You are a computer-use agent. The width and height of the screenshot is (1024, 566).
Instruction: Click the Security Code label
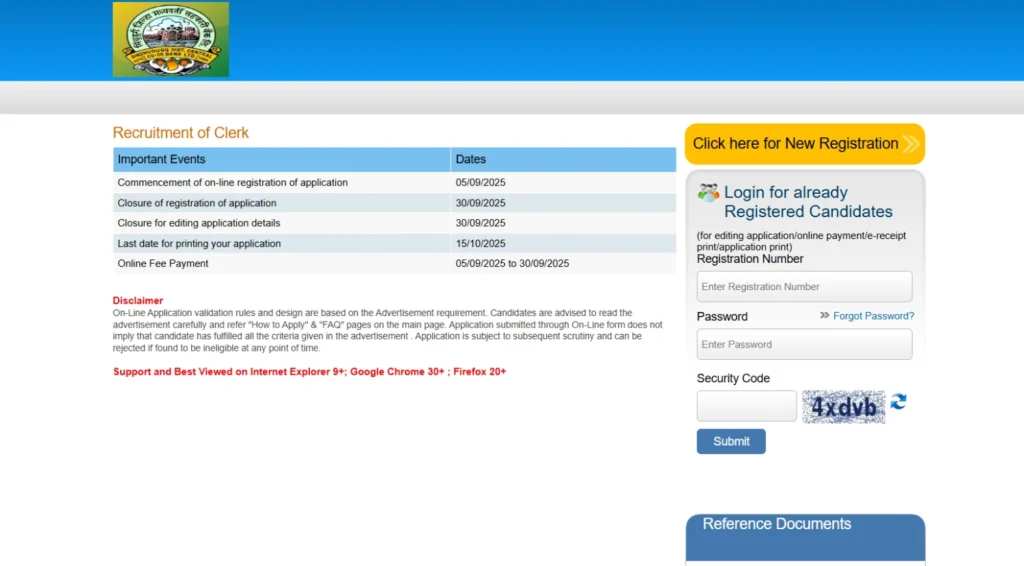coord(733,379)
